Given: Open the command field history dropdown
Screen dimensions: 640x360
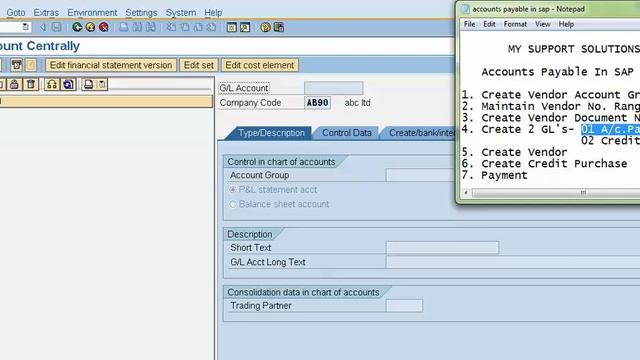Looking at the screenshot, I should point(25,27).
